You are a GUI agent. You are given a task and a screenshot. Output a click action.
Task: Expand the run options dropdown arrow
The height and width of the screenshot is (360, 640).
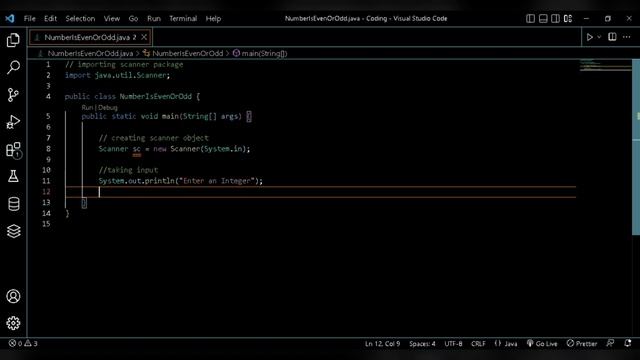click(599, 37)
